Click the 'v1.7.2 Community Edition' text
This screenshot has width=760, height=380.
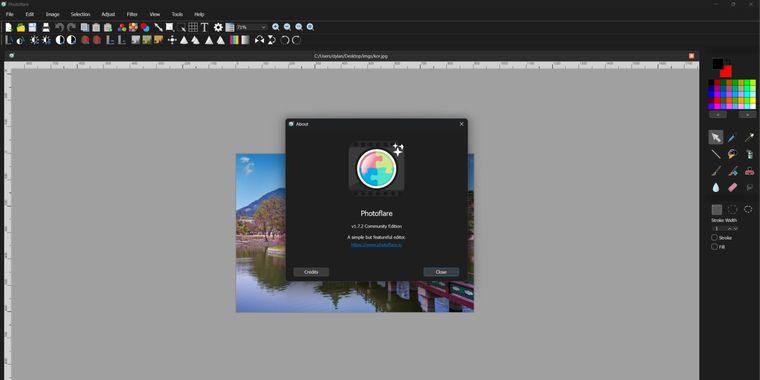tap(377, 226)
